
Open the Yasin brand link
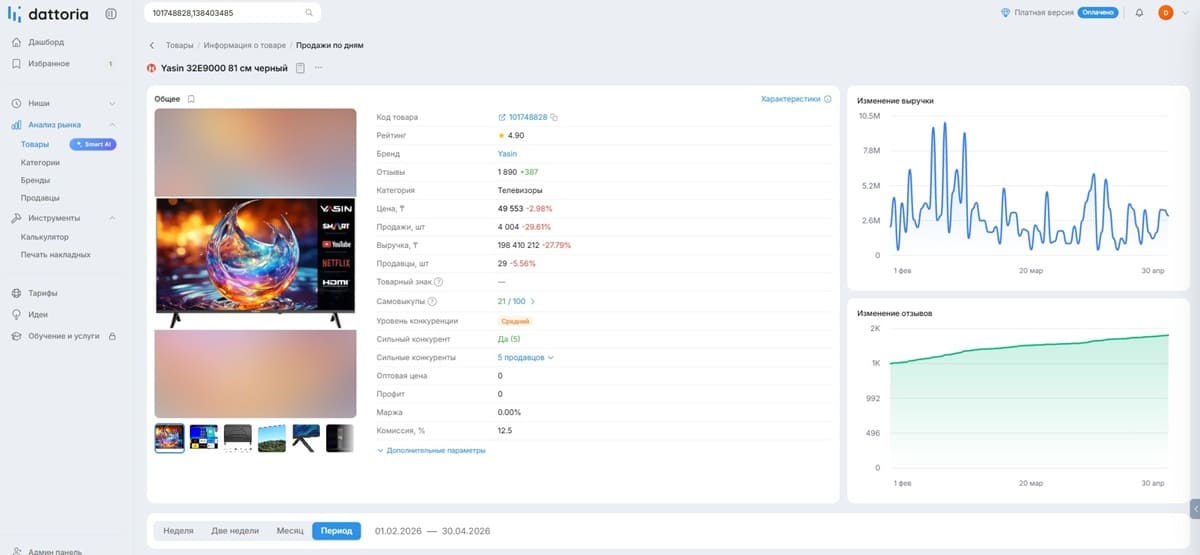pyautogui.click(x=507, y=154)
